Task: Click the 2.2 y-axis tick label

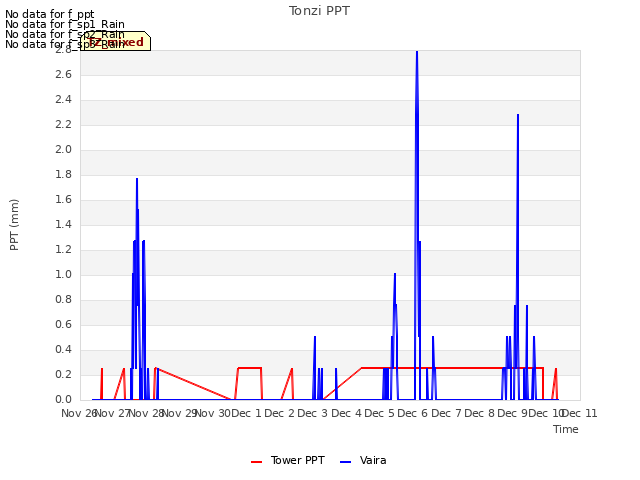Action: point(63,124)
